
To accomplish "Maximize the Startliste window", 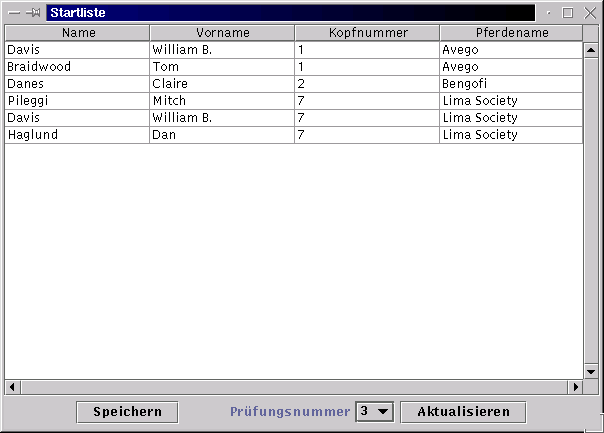I will [x=567, y=13].
